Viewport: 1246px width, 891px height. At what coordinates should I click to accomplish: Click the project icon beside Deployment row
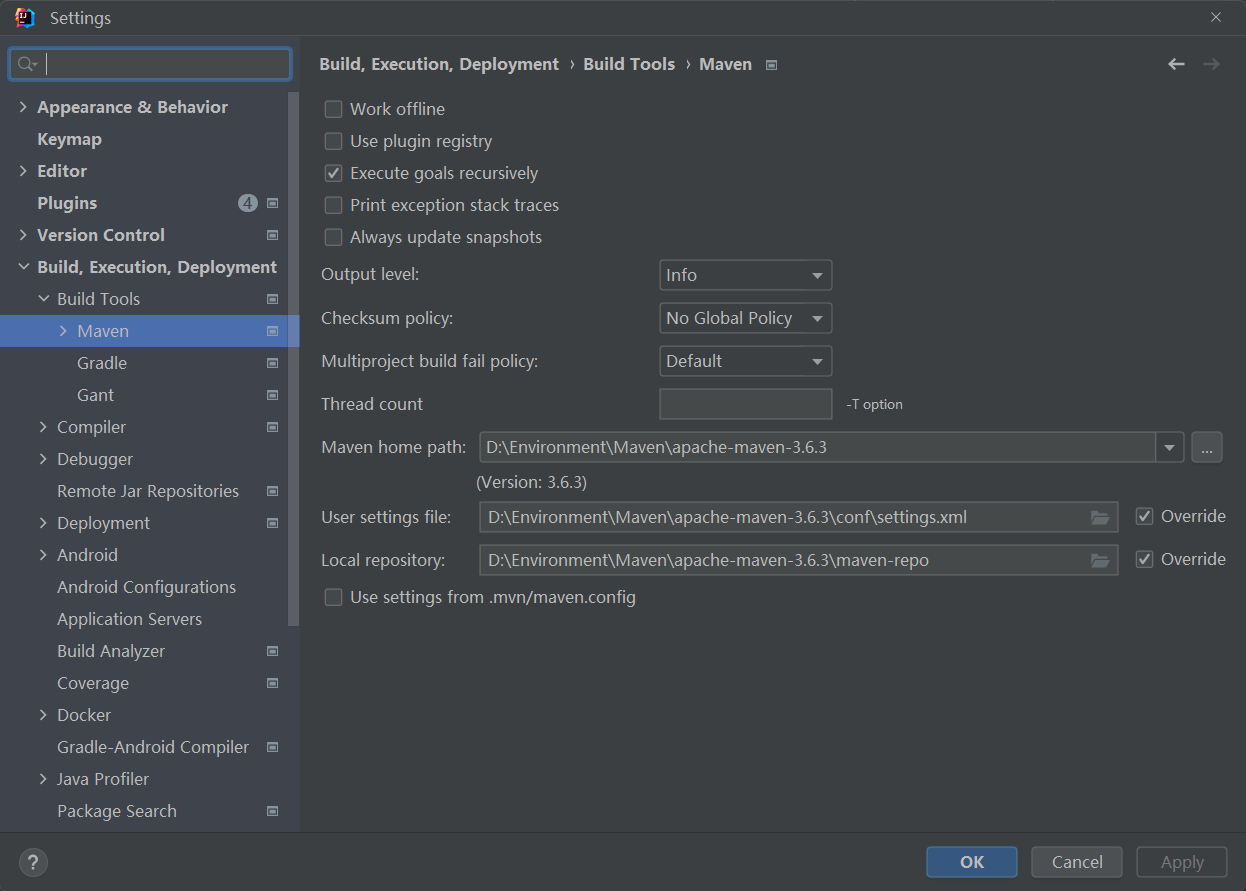point(272,523)
